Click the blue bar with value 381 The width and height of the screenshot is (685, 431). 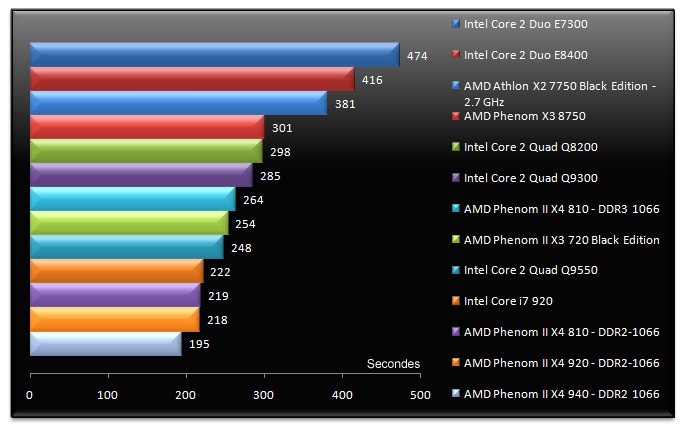click(179, 103)
